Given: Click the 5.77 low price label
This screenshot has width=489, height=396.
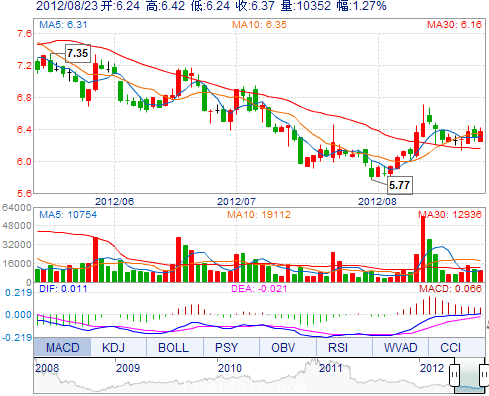Looking at the screenshot, I should pos(400,185).
